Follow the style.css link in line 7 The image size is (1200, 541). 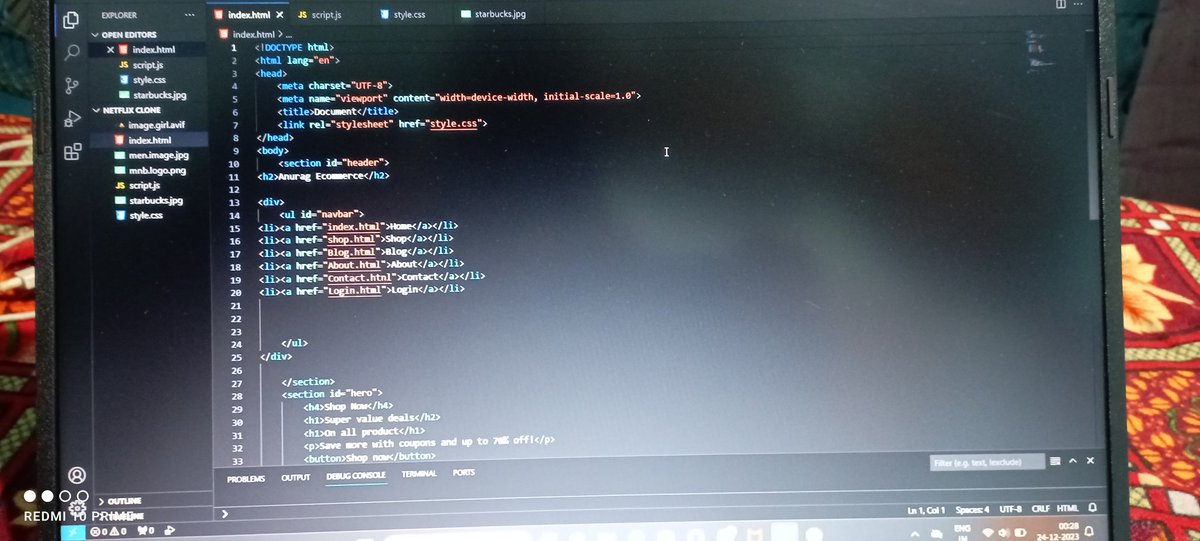454,123
